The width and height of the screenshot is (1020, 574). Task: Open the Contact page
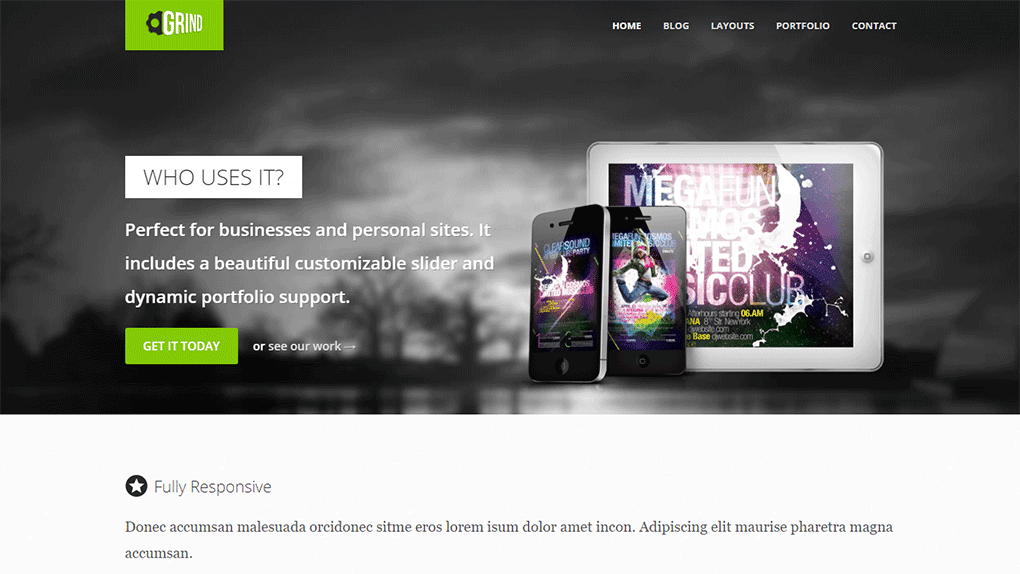click(874, 26)
